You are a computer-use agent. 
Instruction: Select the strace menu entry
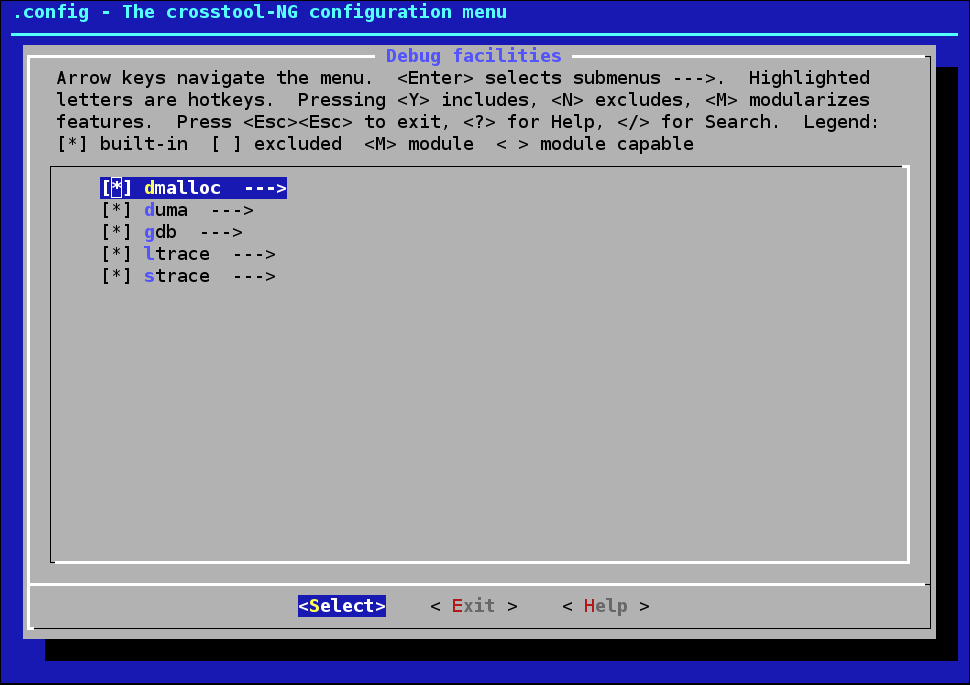pyautogui.click(x=189, y=276)
